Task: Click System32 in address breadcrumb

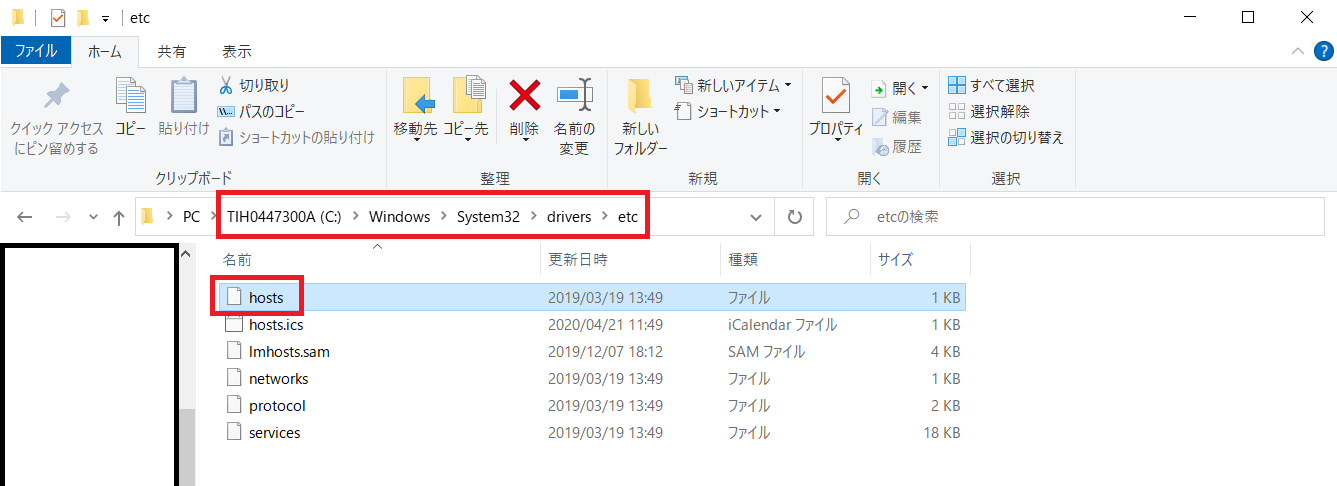Action: click(487, 217)
